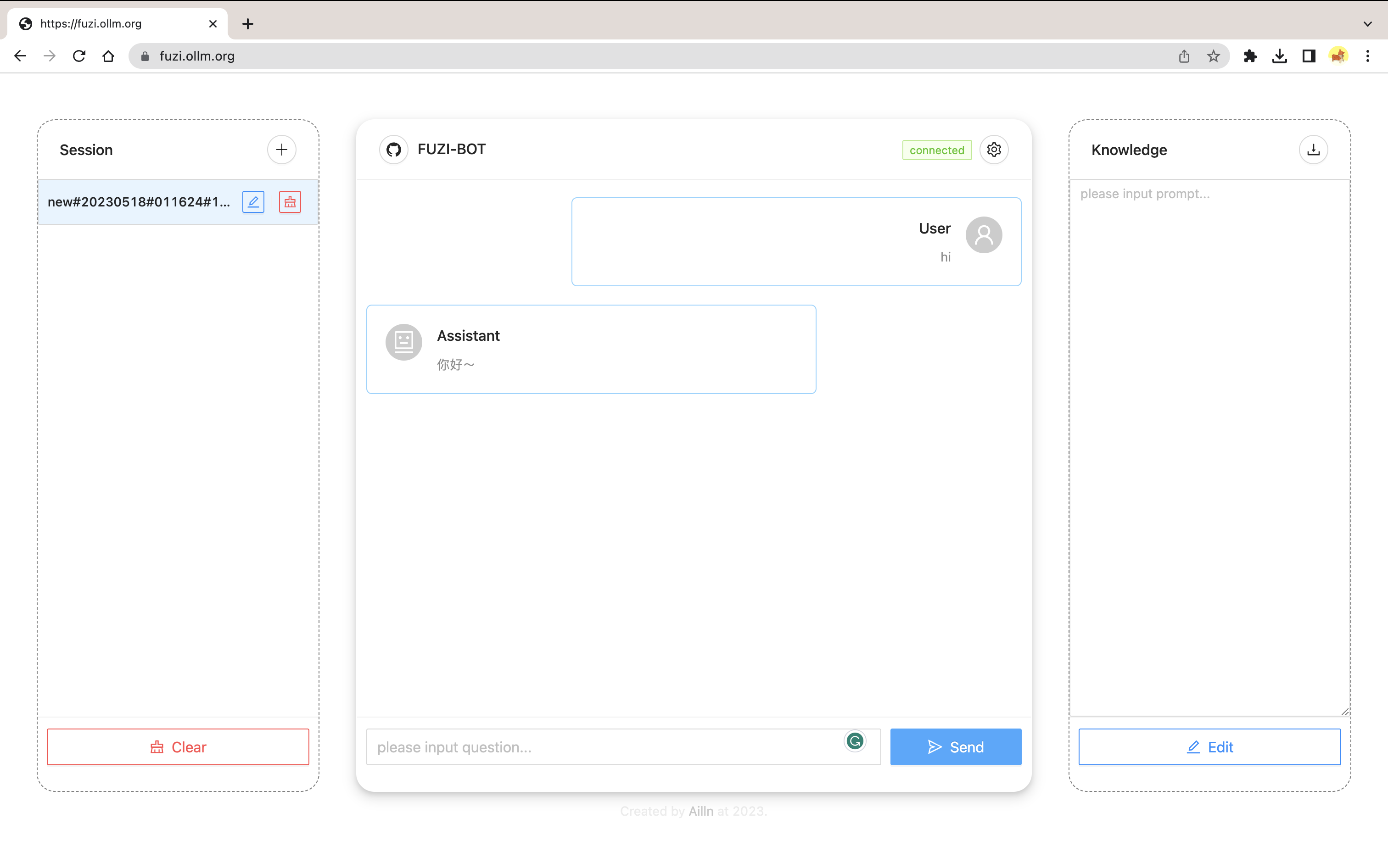
Task: Expand tab search chevron in tab strip
Action: pos(1367,24)
